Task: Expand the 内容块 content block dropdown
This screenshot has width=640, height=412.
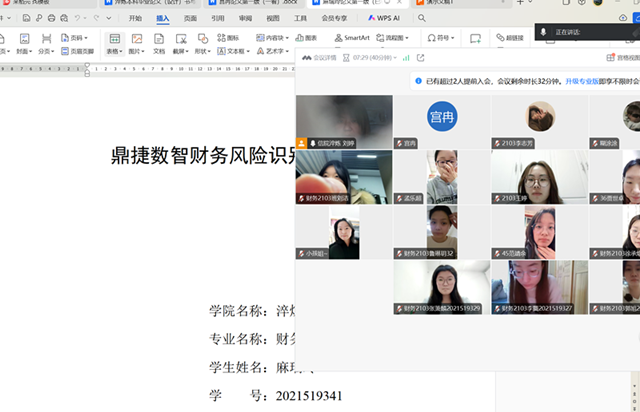Action: (272, 38)
